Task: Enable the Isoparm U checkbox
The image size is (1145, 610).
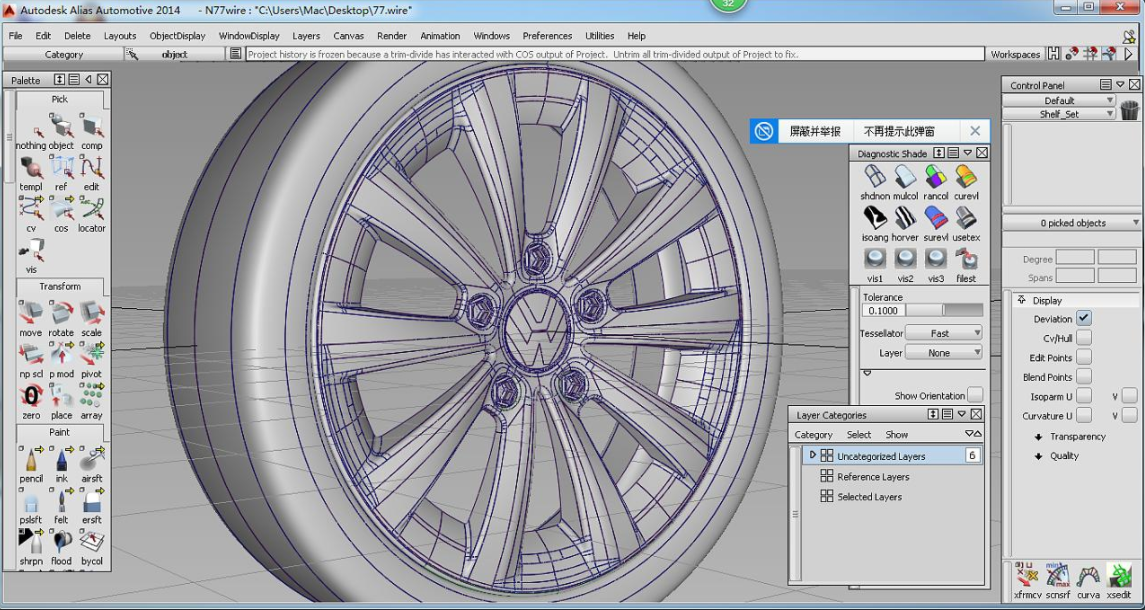Action: (x=1084, y=396)
